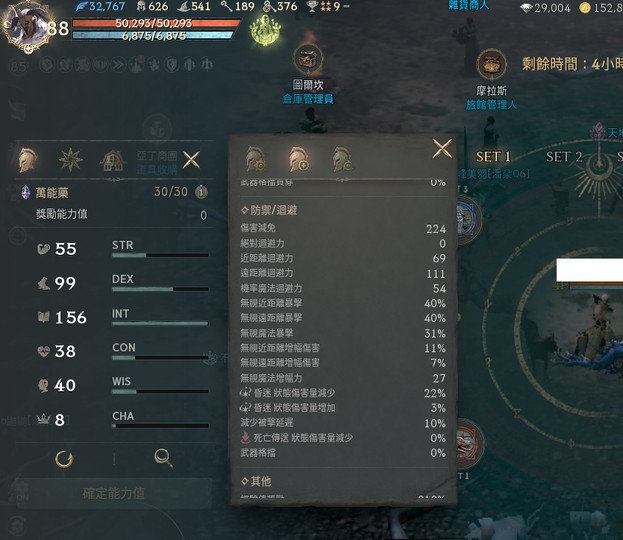Click the 確定能力值 confirm button
The width and height of the screenshot is (623, 540).
pos(114,494)
